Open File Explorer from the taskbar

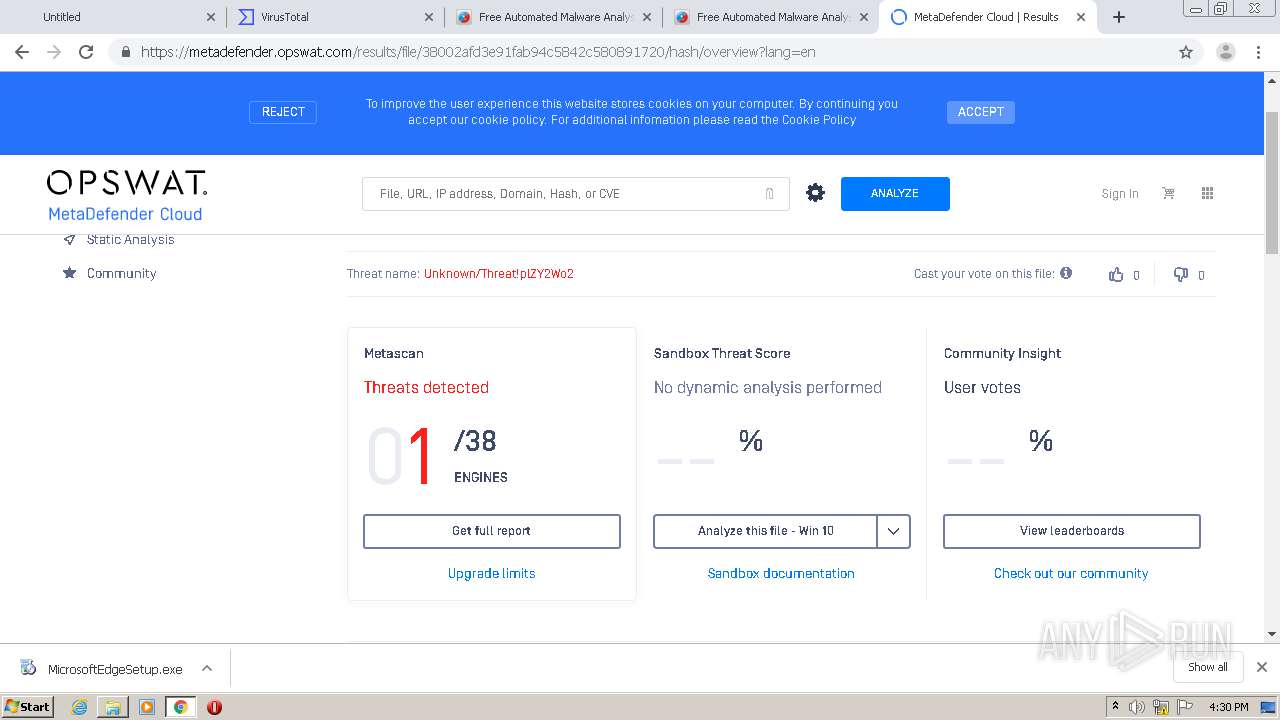(x=113, y=707)
